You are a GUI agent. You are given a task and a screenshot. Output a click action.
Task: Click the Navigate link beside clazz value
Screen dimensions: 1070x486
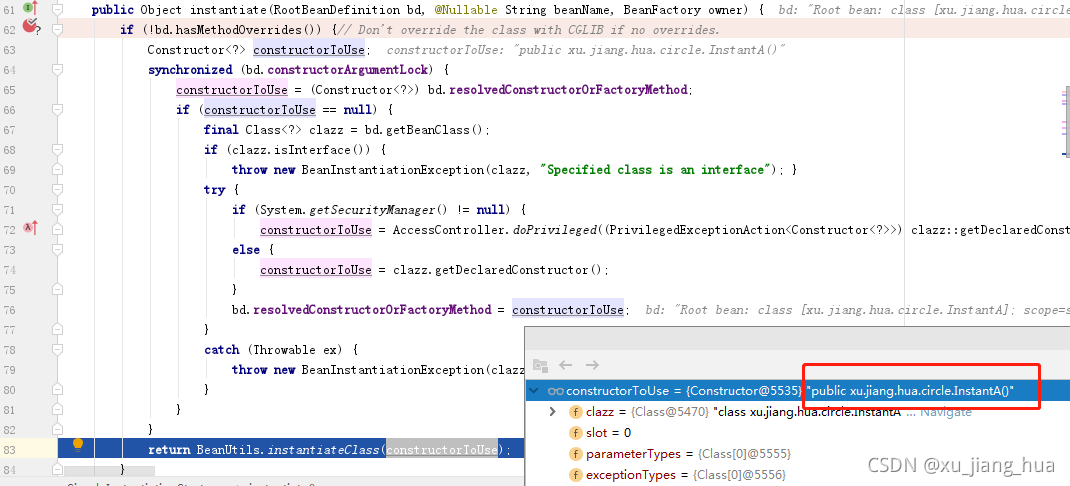(x=946, y=412)
